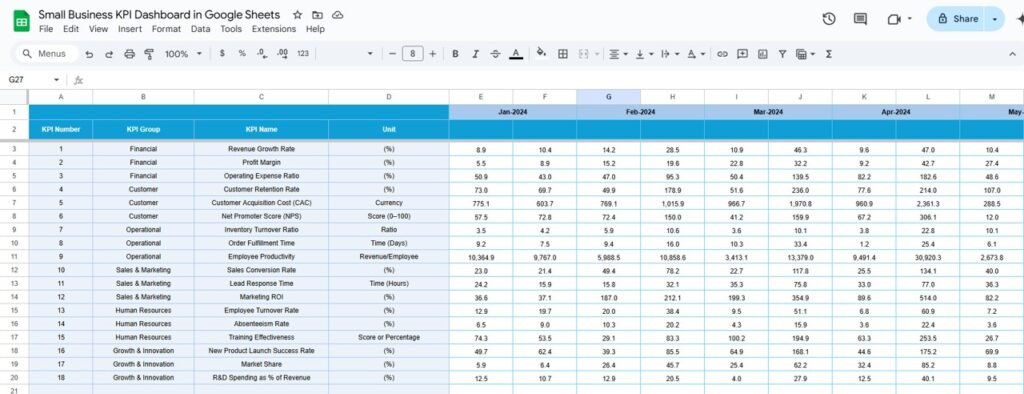The height and width of the screenshot is (394, 1024).
Task: Click the font size field showing 8
Action: click(x=412, y=54)
